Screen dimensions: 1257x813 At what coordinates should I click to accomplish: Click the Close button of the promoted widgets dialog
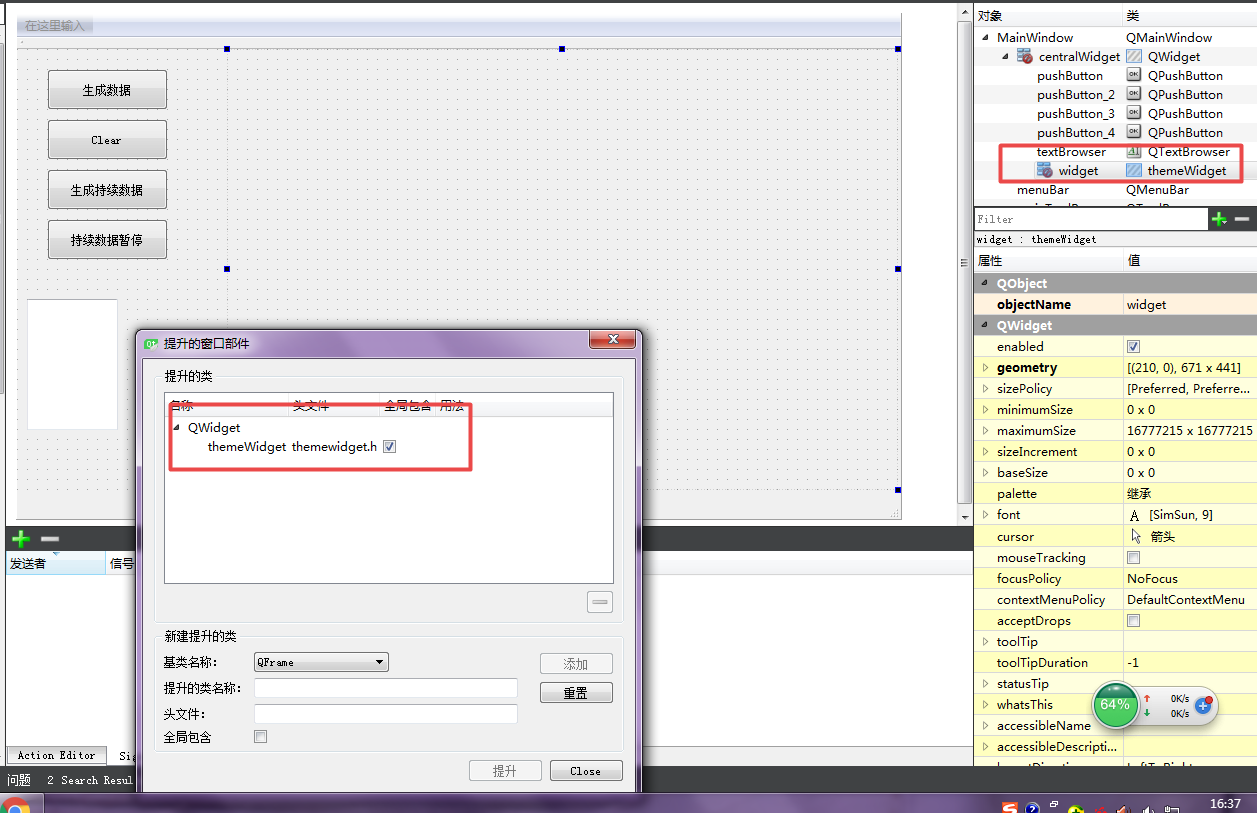click(x=586, y=770)
